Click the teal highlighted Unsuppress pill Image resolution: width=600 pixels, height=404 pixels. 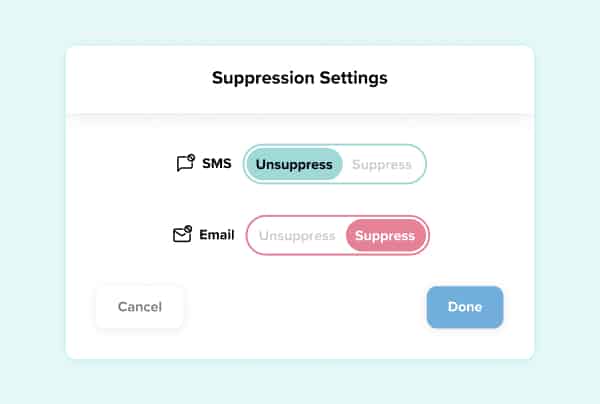tap(294, 164)
